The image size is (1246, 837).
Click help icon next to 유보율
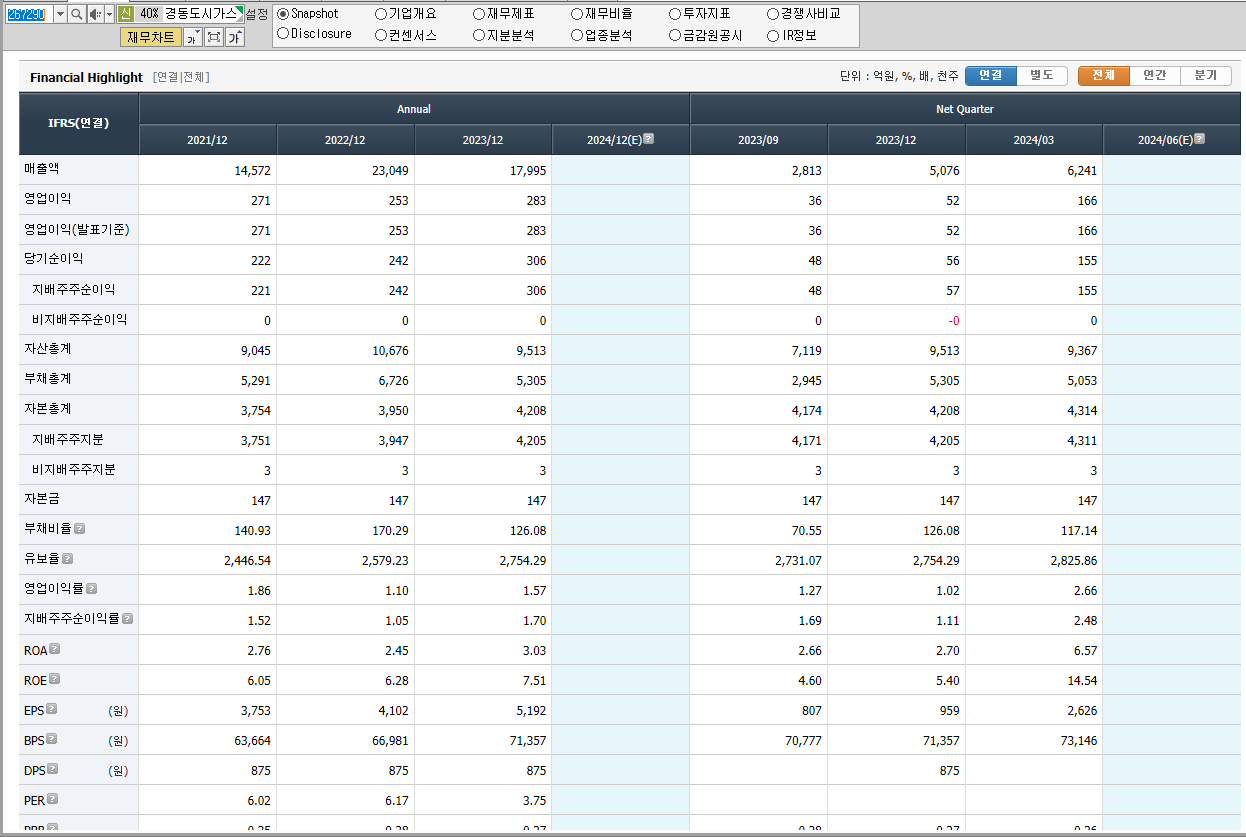68,559
